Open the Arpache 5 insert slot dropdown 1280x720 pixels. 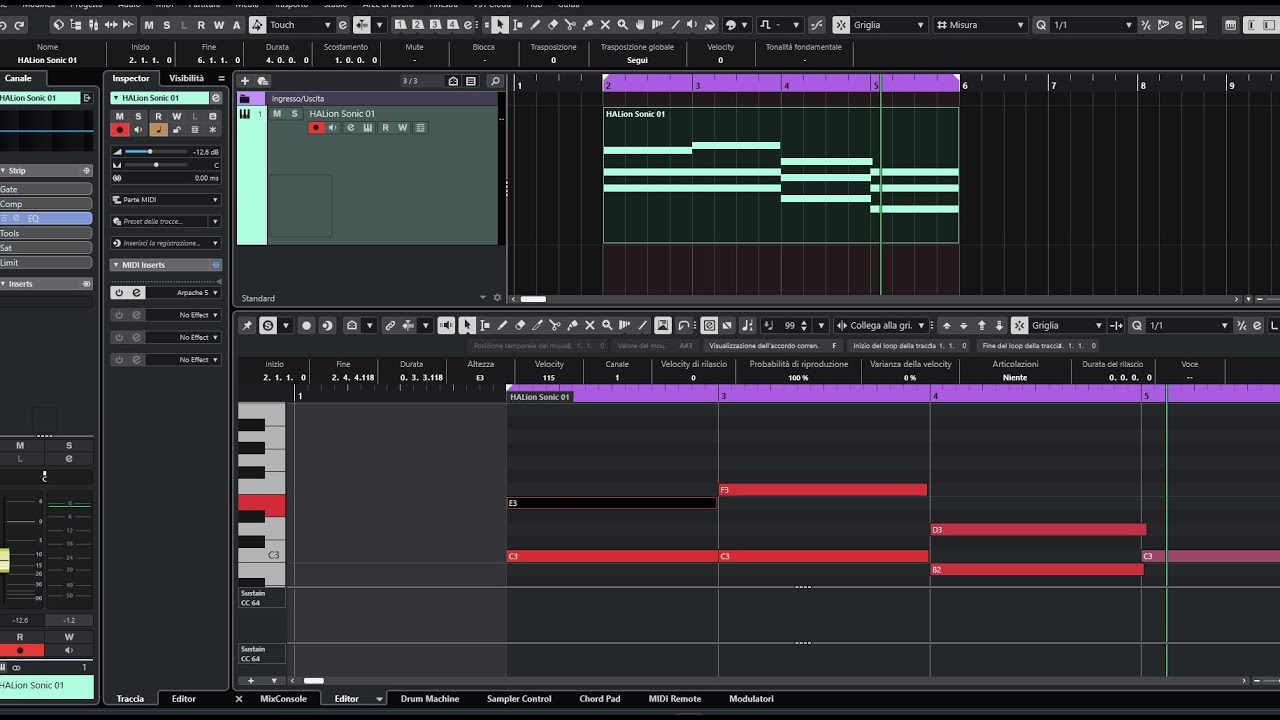184,293
